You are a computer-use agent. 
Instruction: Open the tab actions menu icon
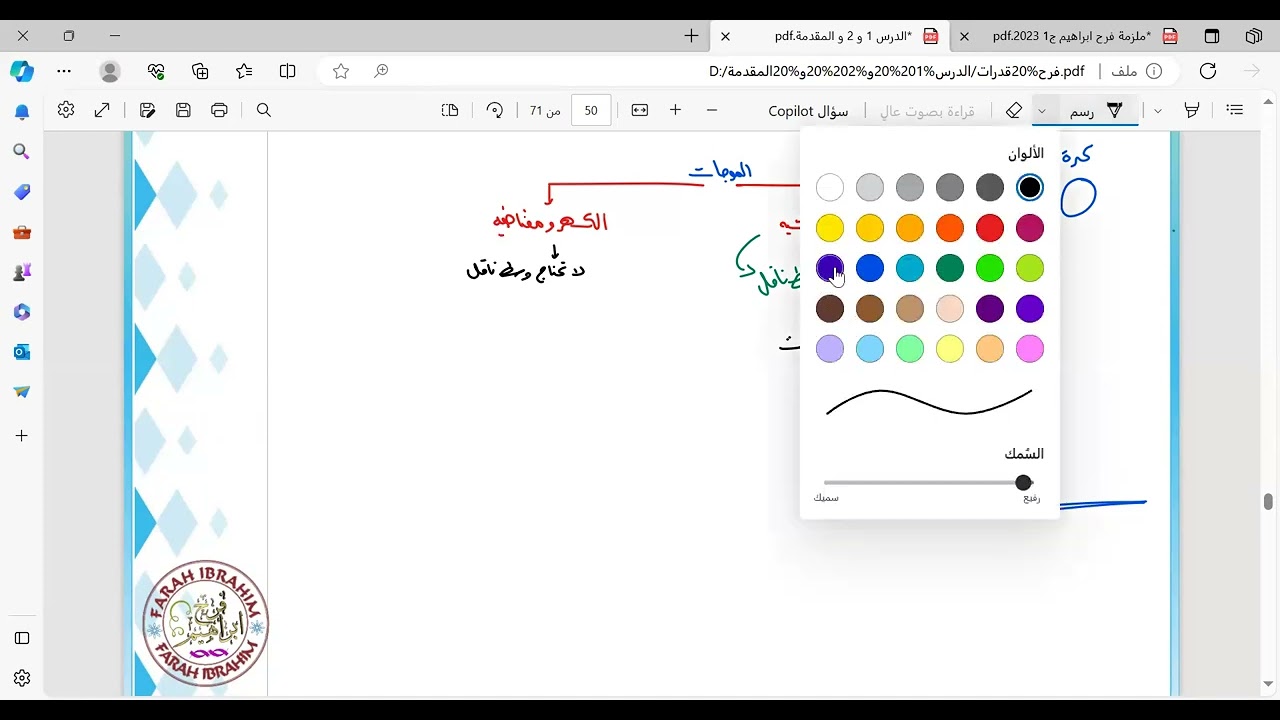(x=1212, y=36)
